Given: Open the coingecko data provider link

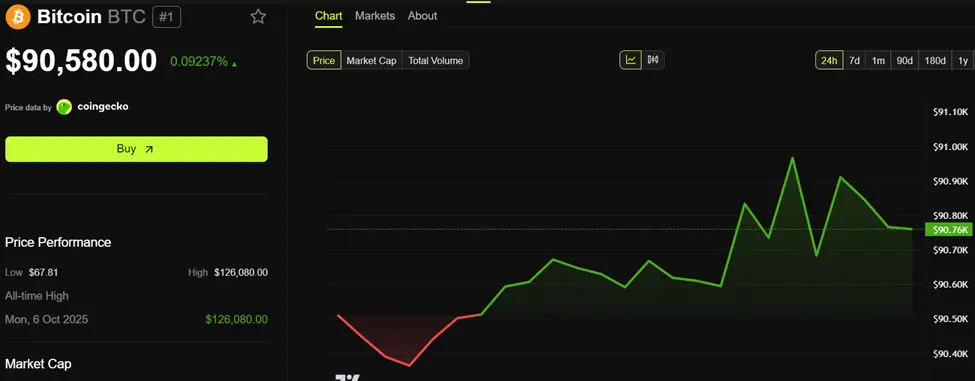Looking at the screenshot, I should pos(103,106).
